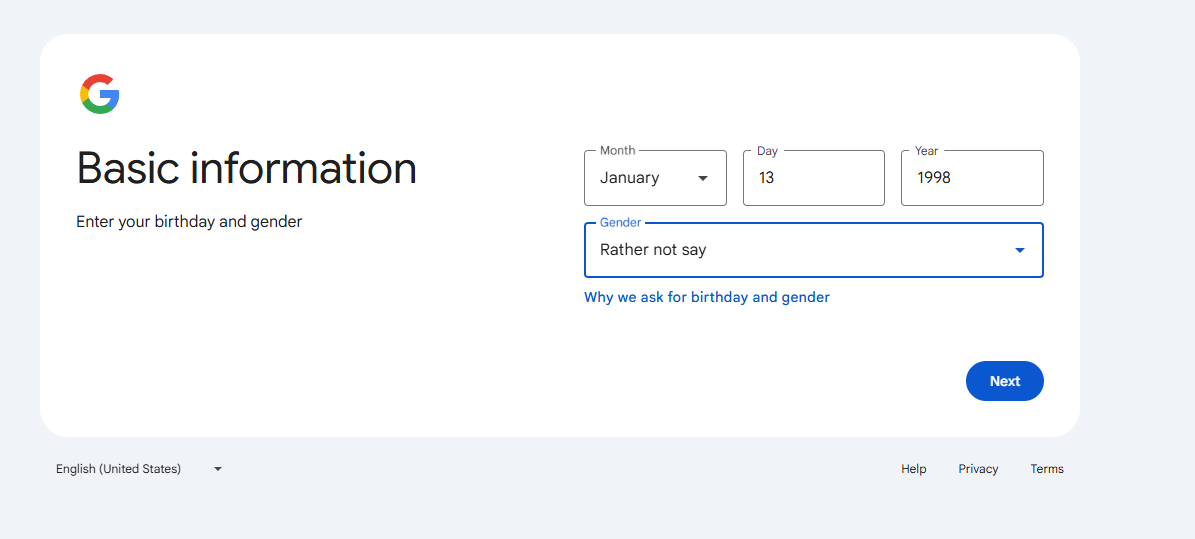This screenshot has height=539, width=1195.
Task: Click the Year field label
Action: pos(927,151)
